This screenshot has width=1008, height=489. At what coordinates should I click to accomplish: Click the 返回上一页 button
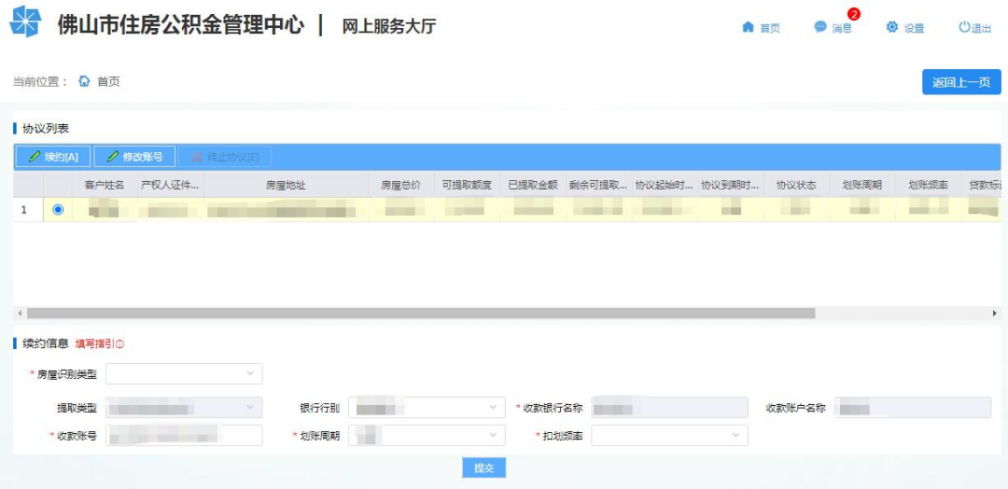(x=962, y=82)
